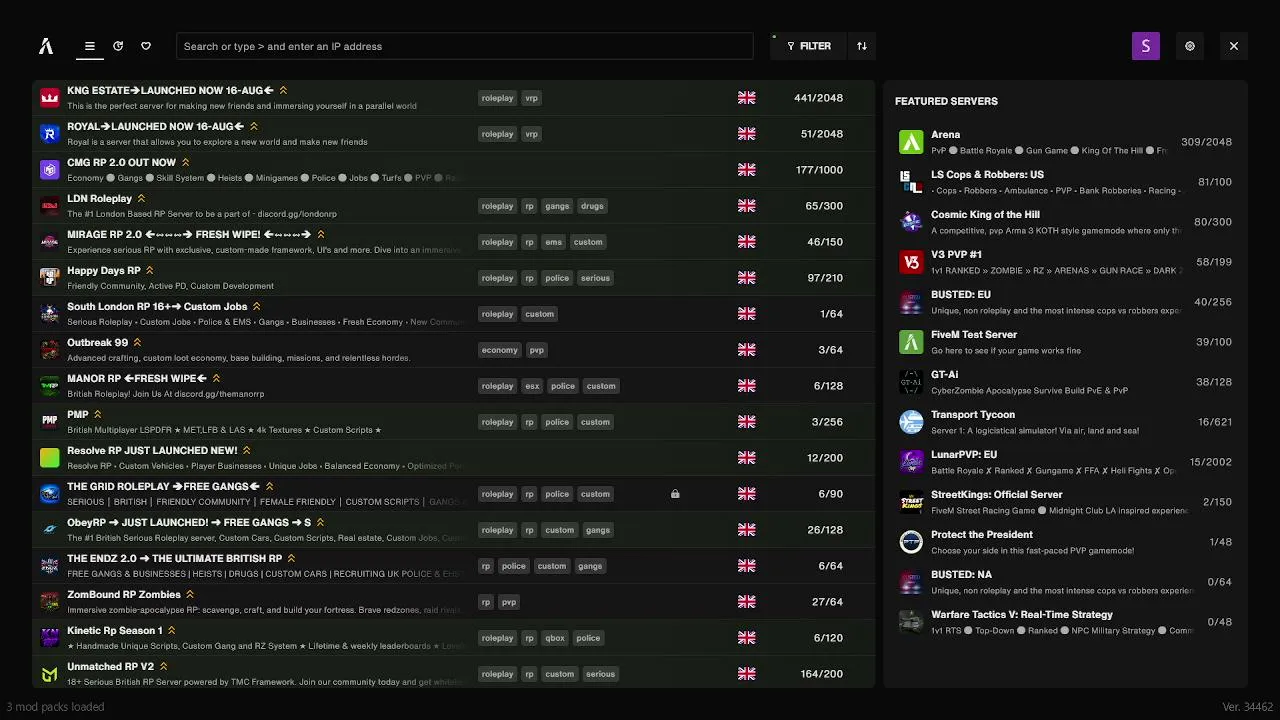Select the ObeyRP server icon
This screenshot has height=720, width=1280.
(50, 530)
